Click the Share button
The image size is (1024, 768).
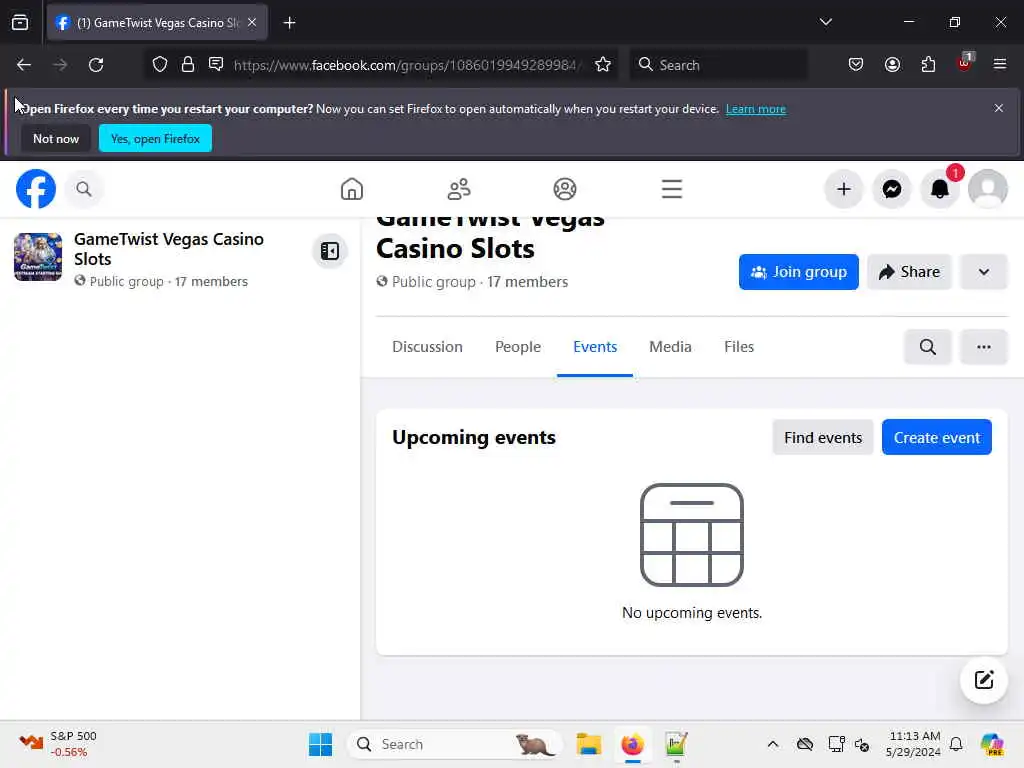point(908,272)
